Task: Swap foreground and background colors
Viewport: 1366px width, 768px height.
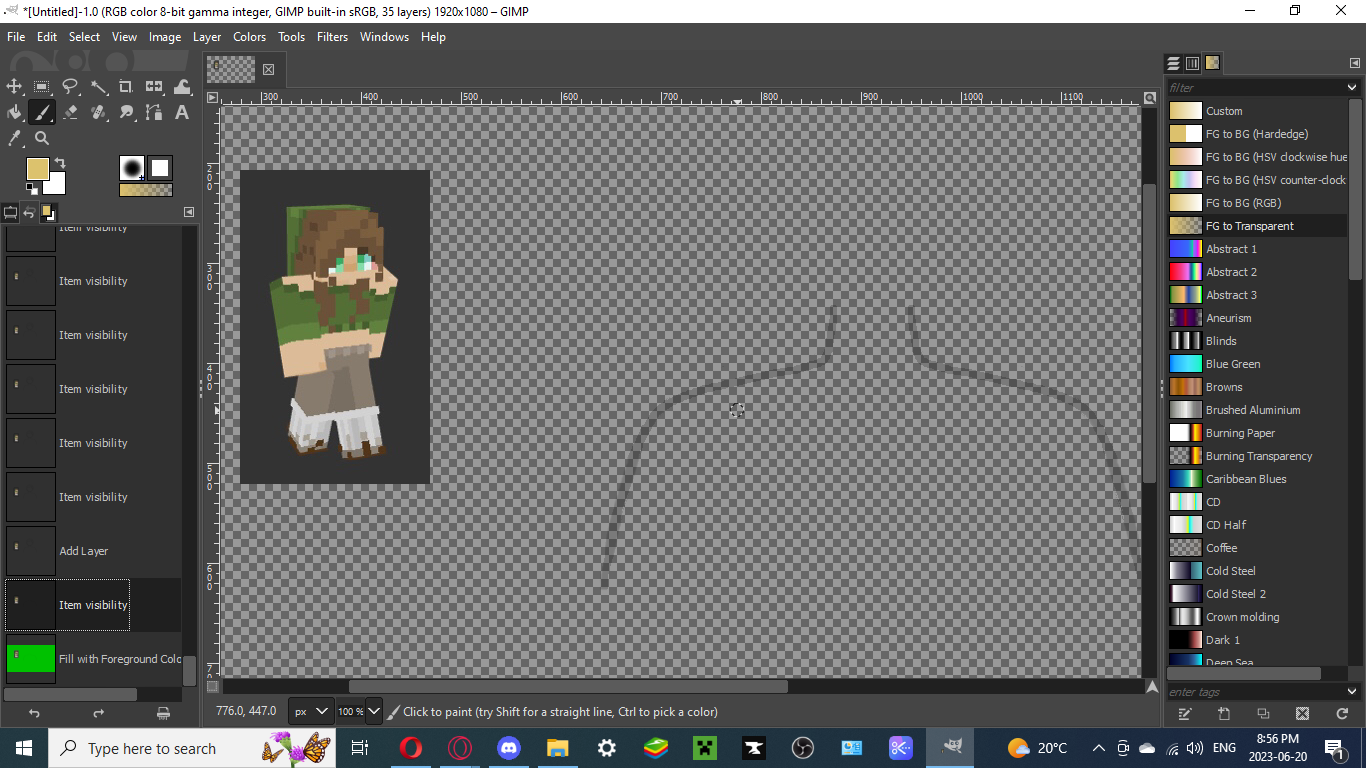Action: click(x=60, y=162)
